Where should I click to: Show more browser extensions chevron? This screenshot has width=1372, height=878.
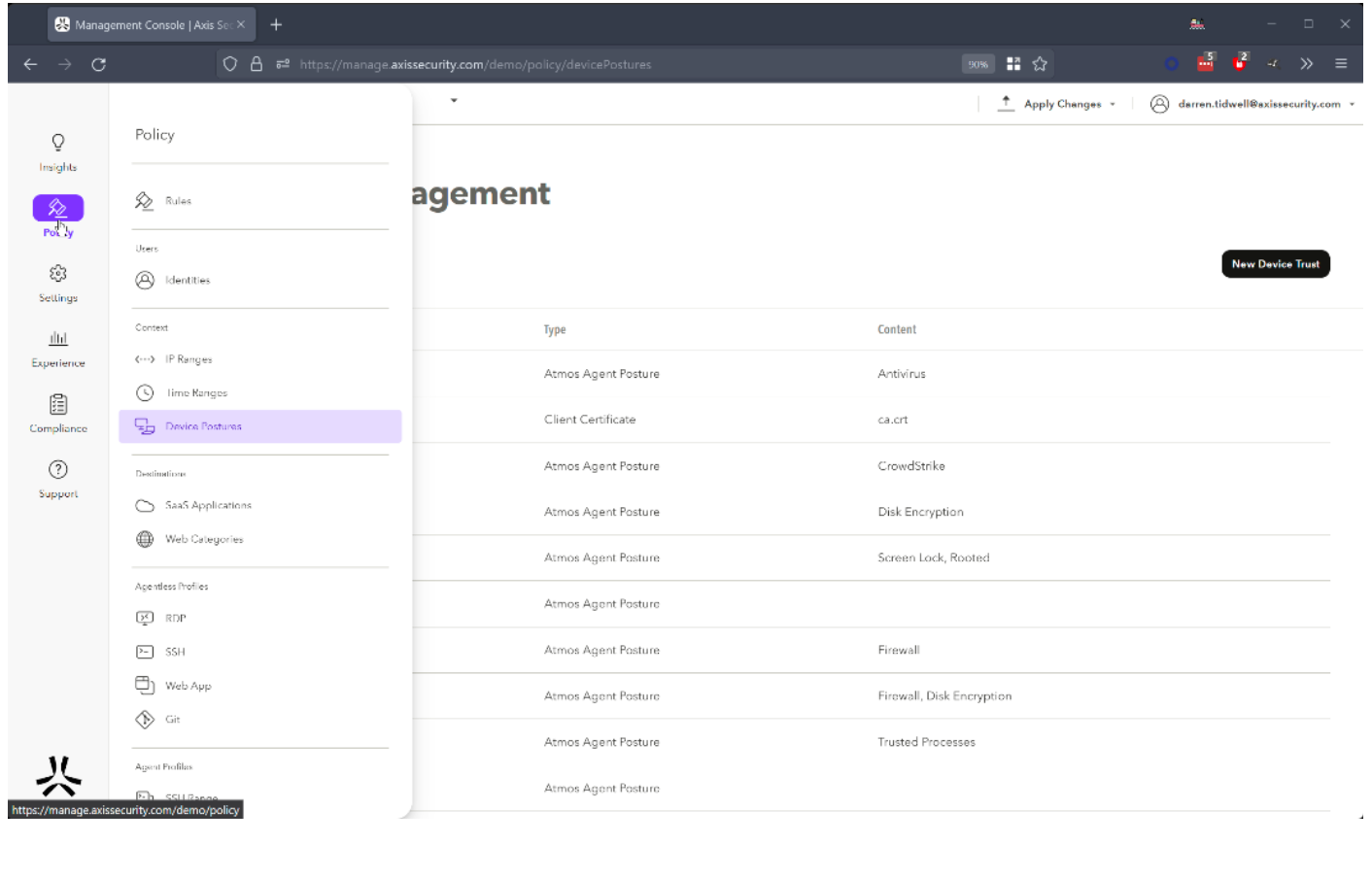click(x=1307, y=64)
